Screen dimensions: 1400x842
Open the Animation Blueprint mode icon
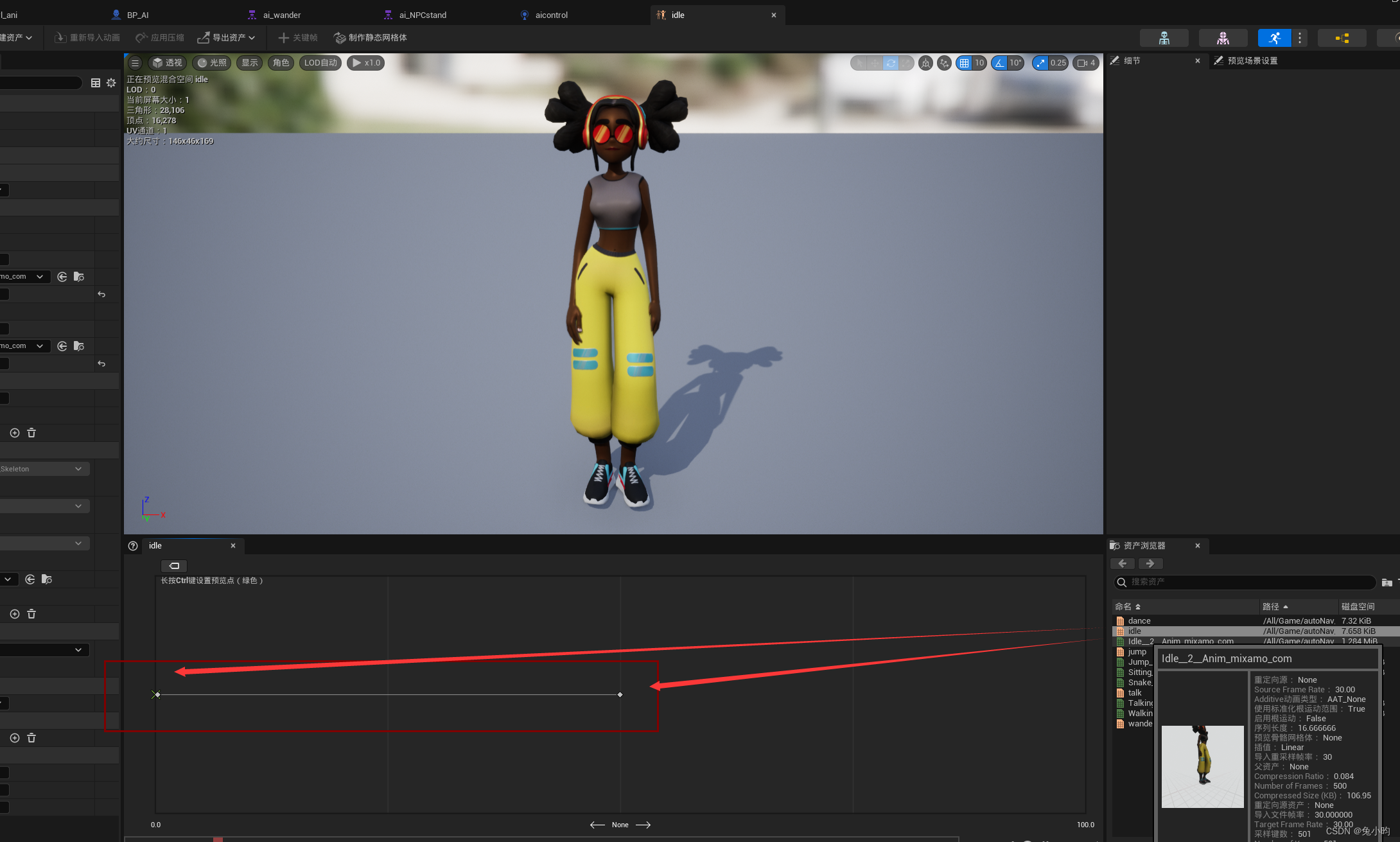(1342, 38)
